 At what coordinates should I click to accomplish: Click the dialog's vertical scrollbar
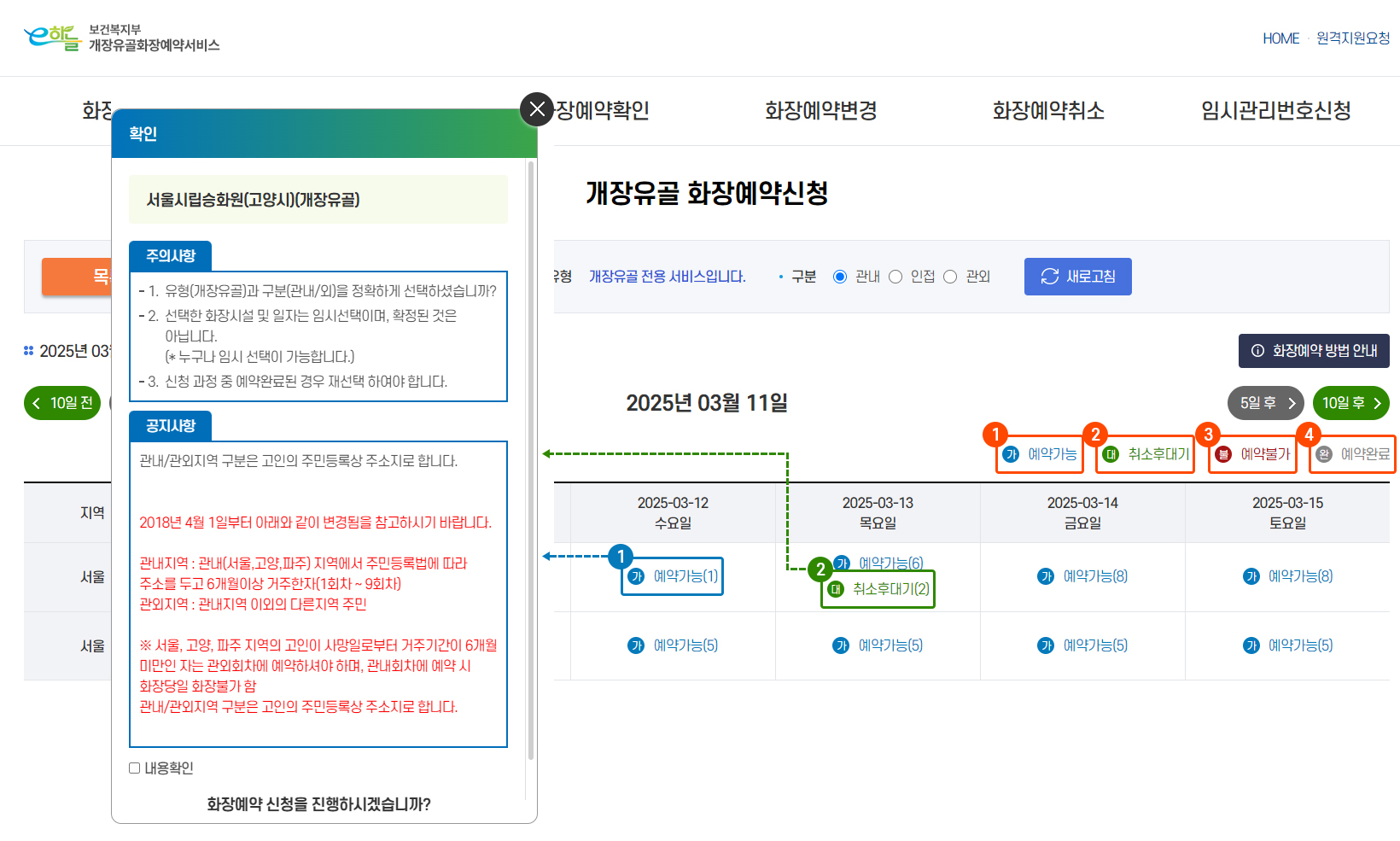(x=531, y=461)
